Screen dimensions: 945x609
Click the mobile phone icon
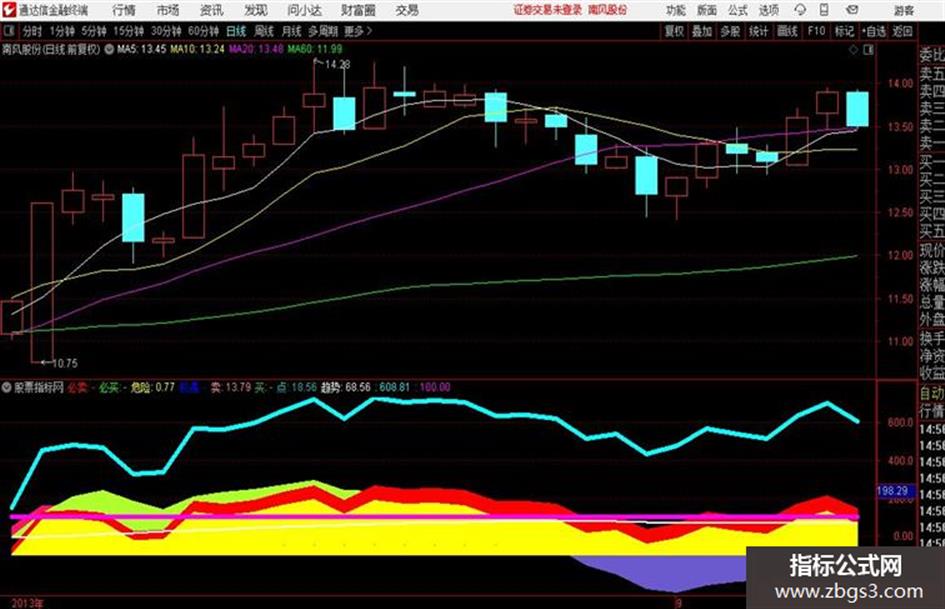(824, 10)
